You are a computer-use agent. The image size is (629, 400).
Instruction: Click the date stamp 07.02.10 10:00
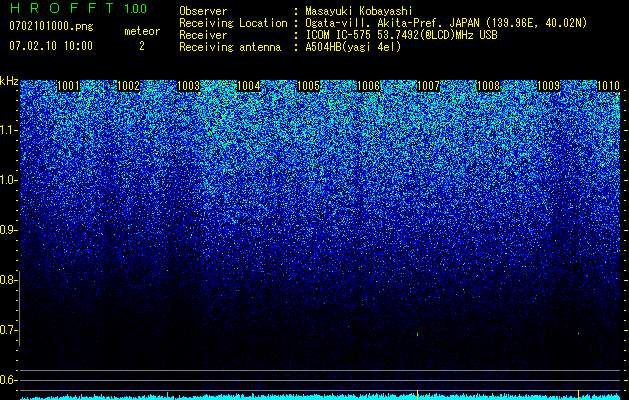pos(51,46)
